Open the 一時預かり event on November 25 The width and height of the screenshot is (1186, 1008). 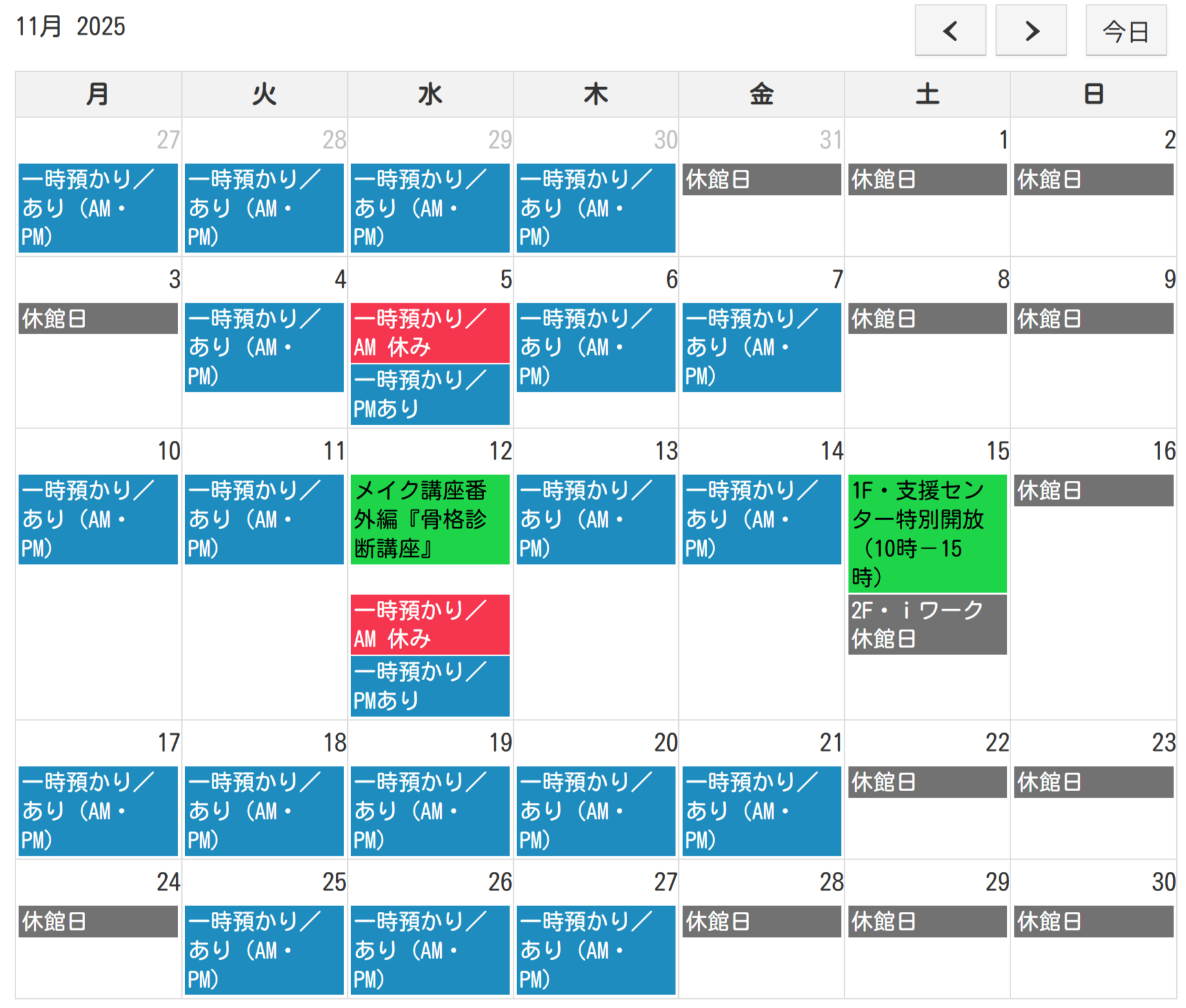264,950
